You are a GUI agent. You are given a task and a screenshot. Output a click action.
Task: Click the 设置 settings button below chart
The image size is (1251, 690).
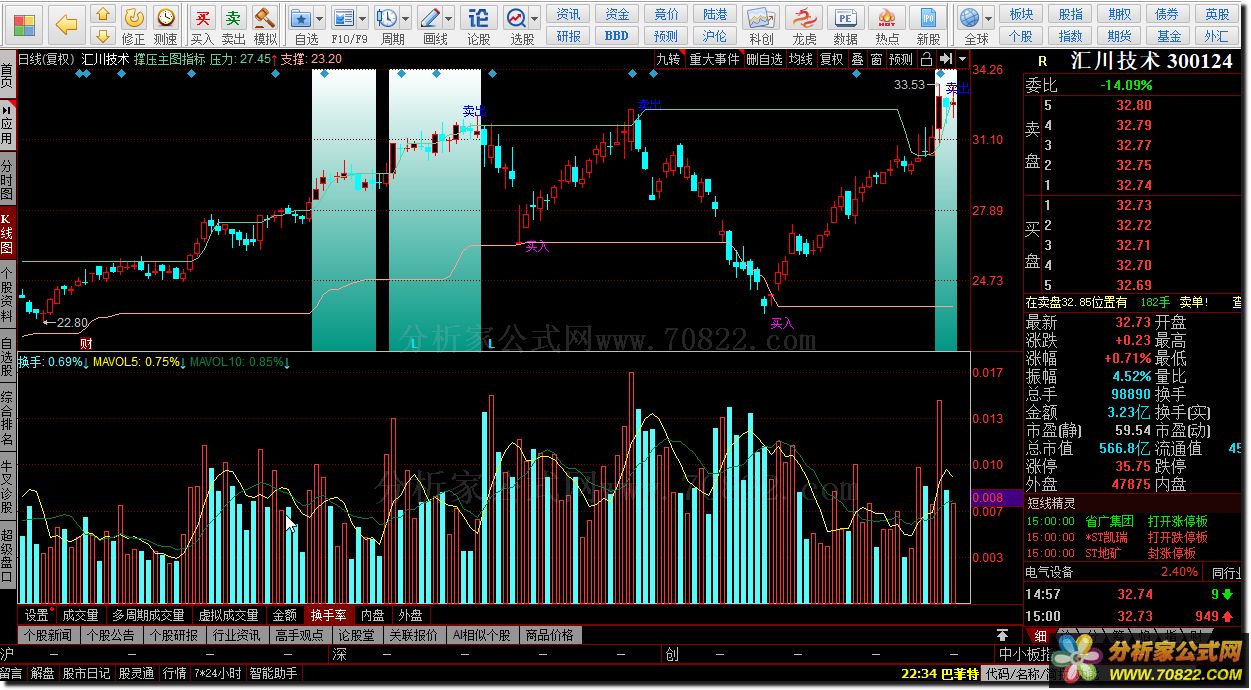(x=37, y=615)
